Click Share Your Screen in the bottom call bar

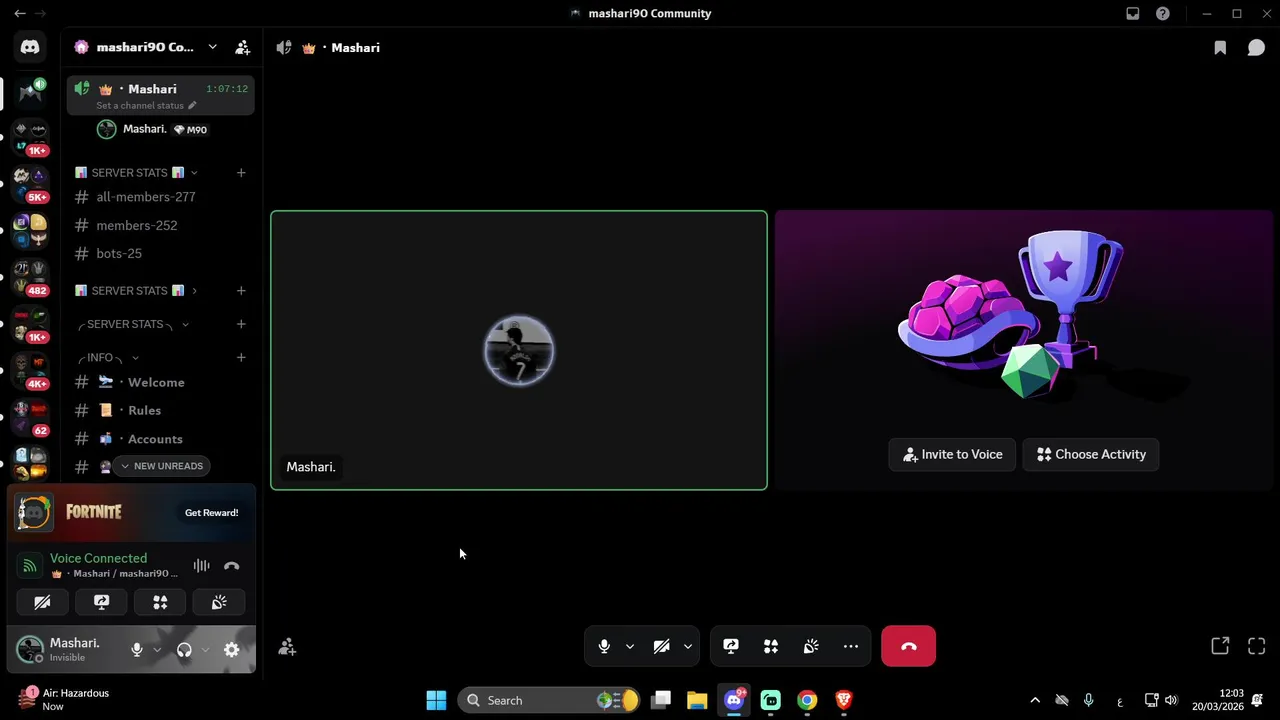coord(731,646)
